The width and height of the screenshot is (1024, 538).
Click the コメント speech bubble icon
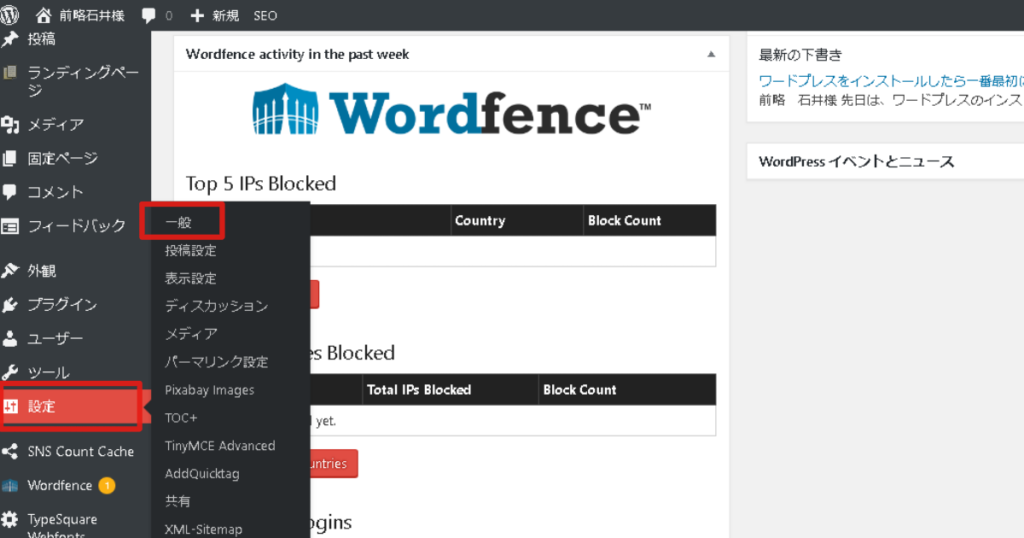click(x=10, y=192)
